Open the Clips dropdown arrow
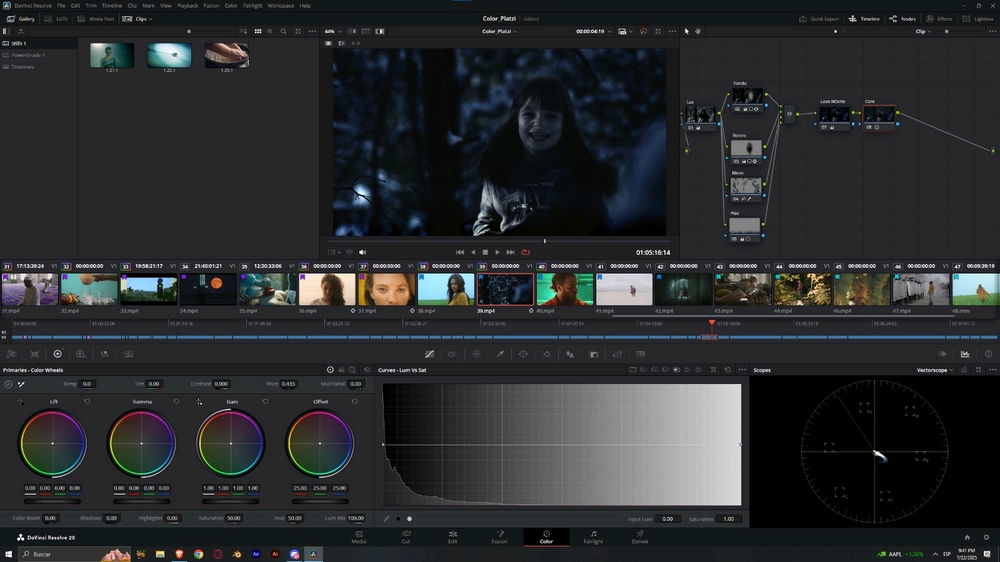Image resolution: width=1000 pixels, height=562 pixels. click(151, 19)
